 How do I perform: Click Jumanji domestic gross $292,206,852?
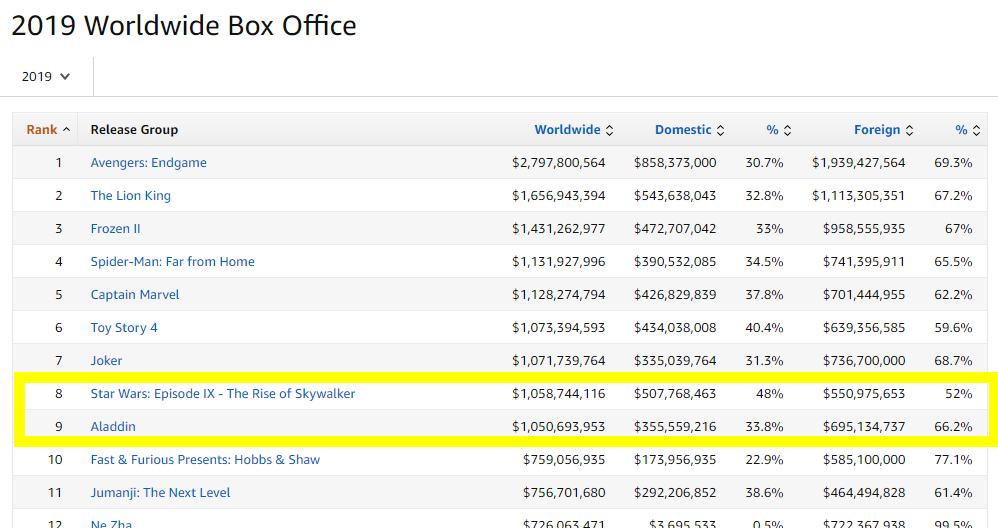pos(675,493)
